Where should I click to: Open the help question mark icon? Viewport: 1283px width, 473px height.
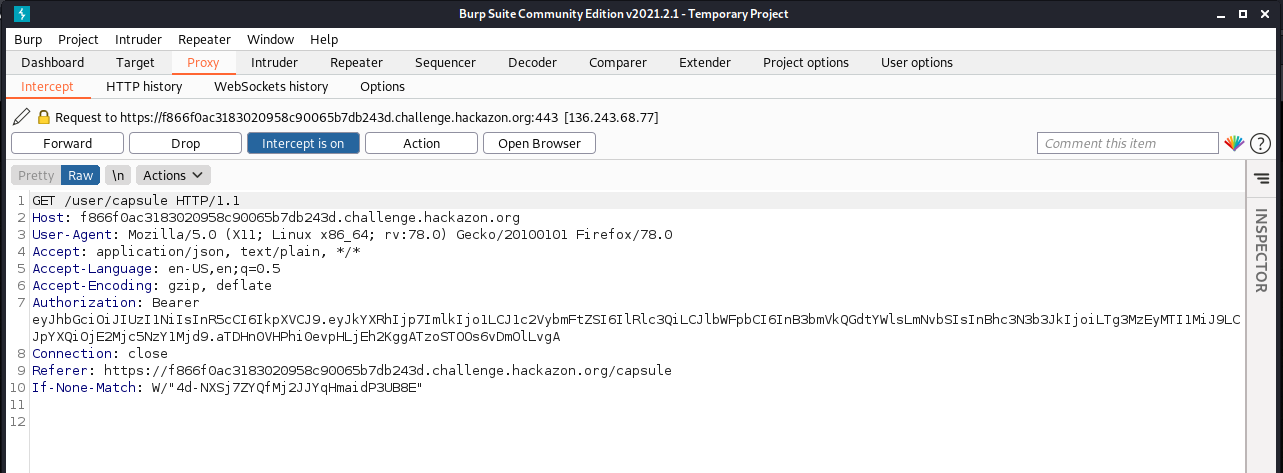click(1259, 143)
